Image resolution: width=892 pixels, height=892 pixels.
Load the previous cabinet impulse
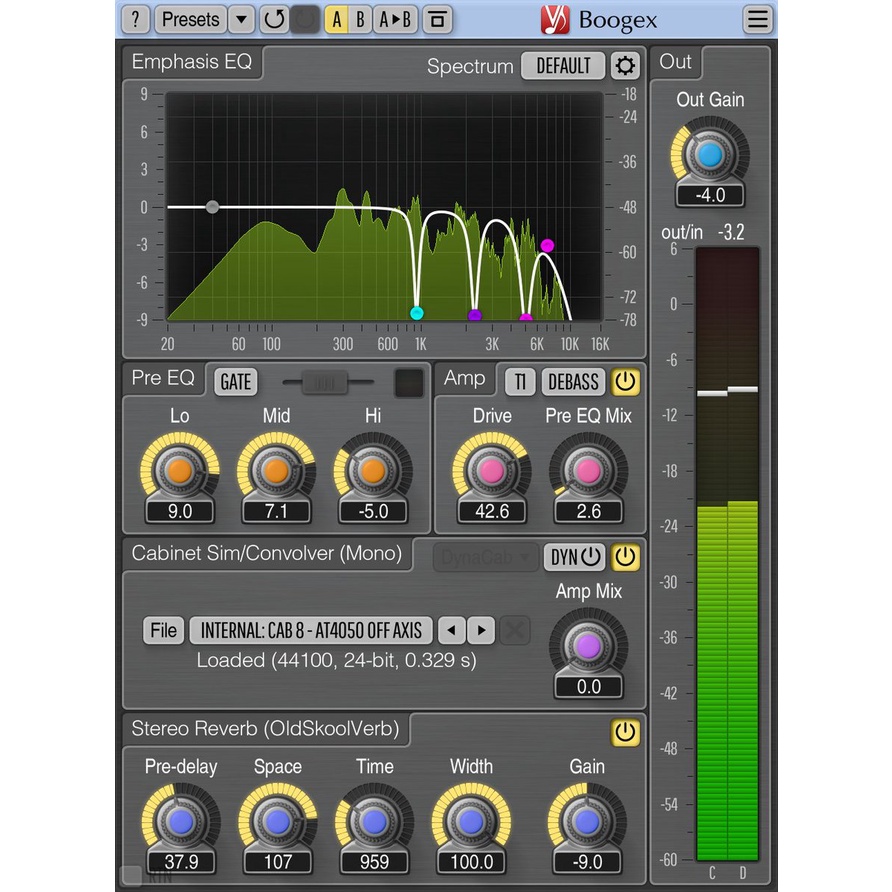[453, 630]
